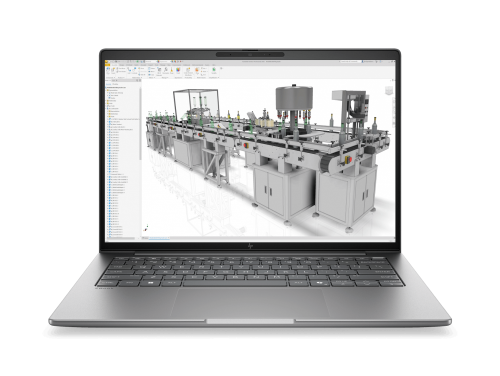Click the browser panel horizontal scrollbar

coord(121,238)
